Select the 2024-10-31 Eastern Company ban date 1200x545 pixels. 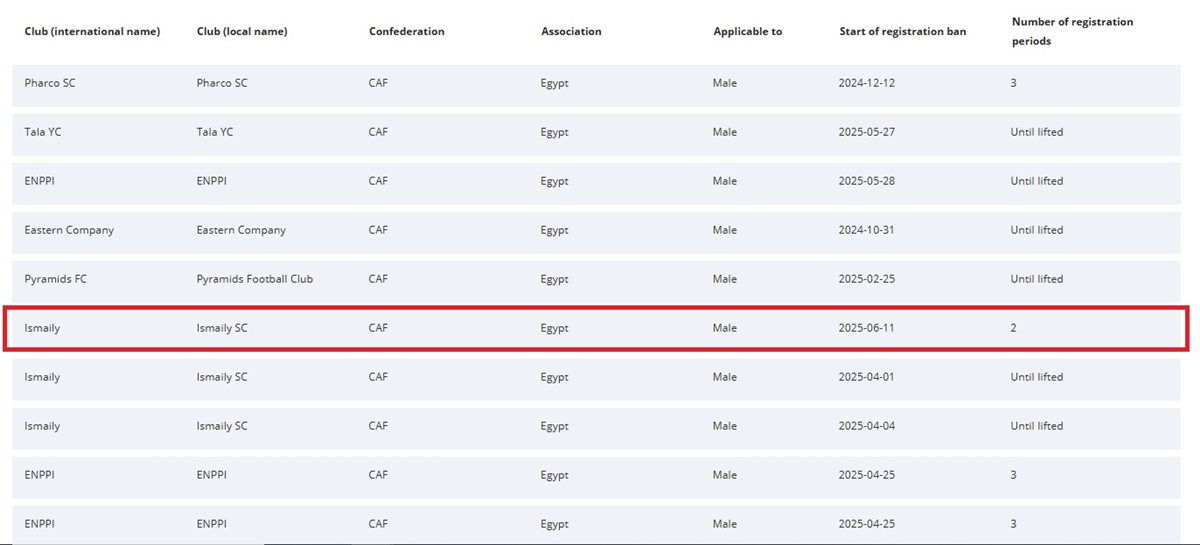coord(866,230)
